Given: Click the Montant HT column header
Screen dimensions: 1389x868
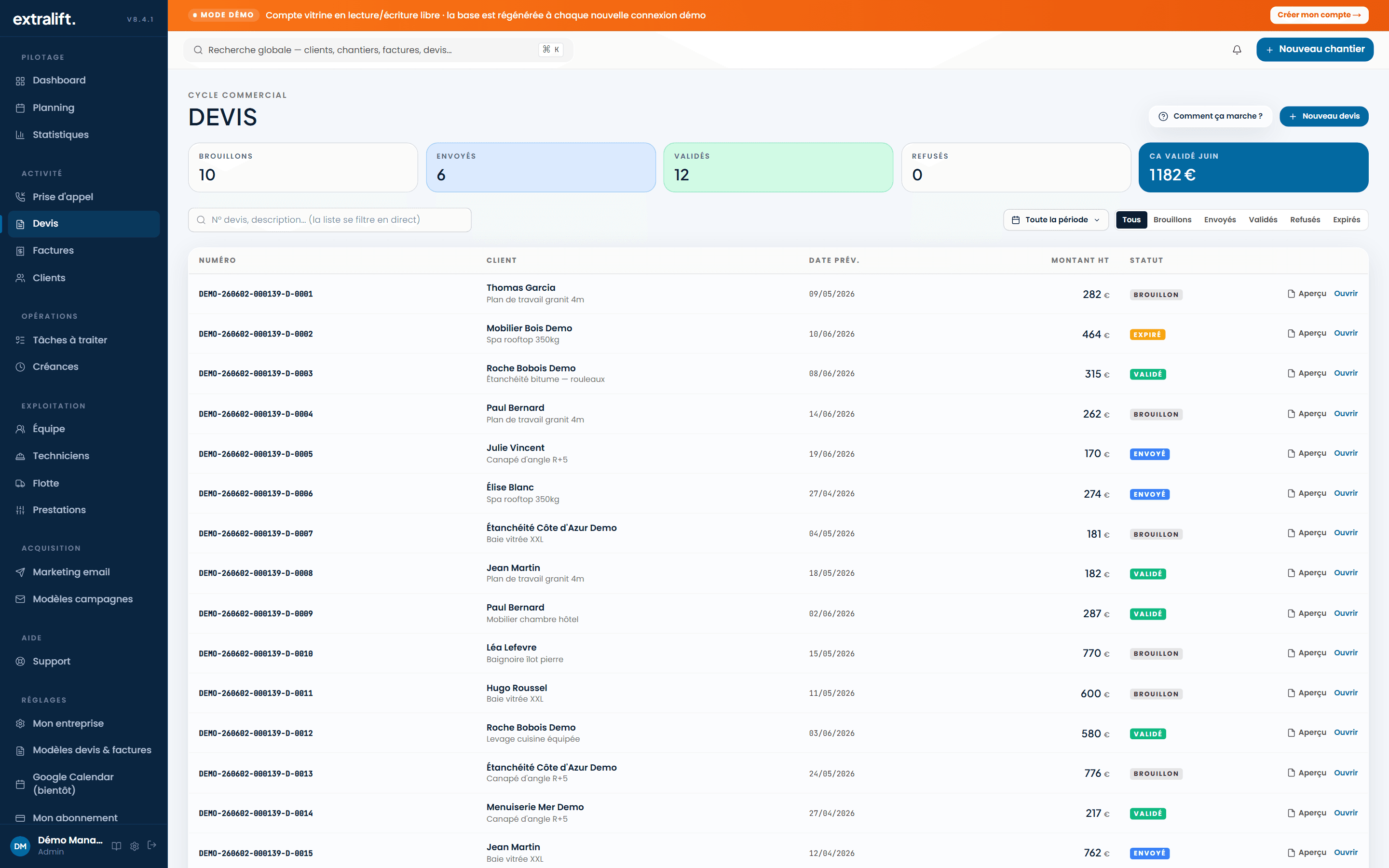Looking at the screenshot, I should click(x=1080, y=260).
